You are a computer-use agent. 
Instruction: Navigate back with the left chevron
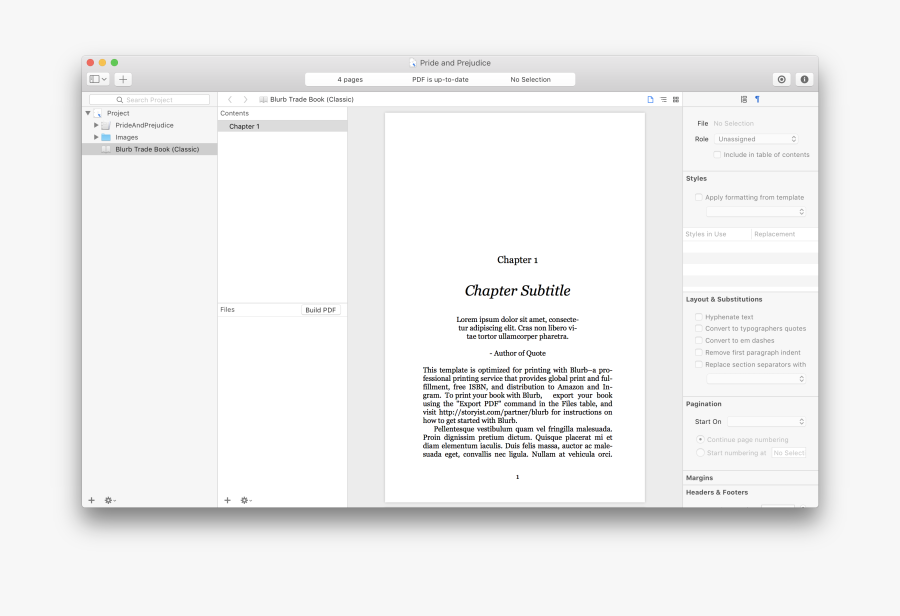click(230, 100)
